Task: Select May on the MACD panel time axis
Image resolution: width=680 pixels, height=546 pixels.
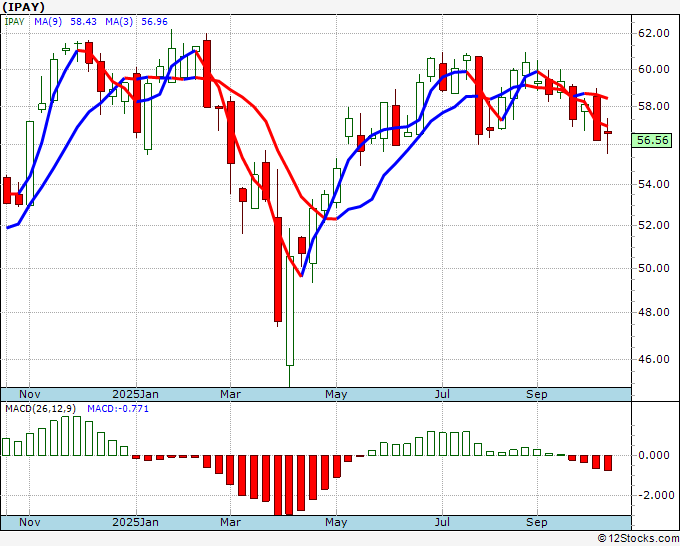Action: 336,522
